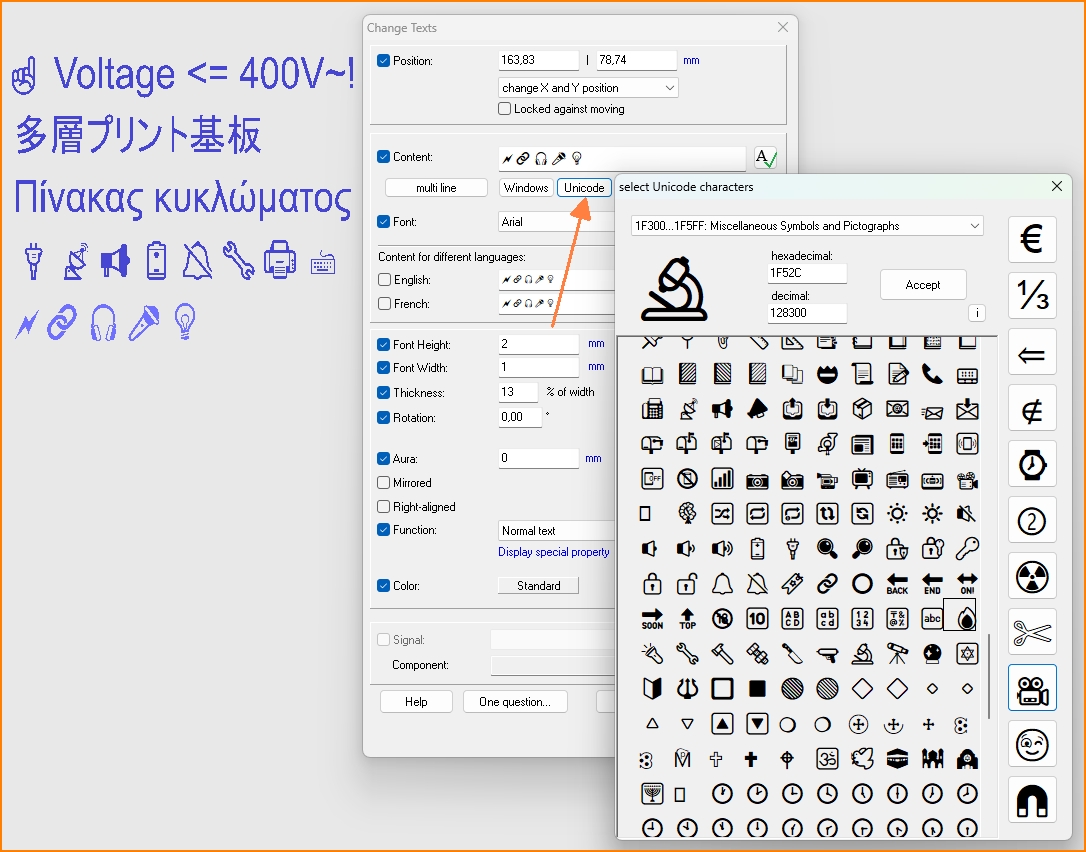Toggle the Right-aligned checkbox
1086x852 pixels.
pyautogui.click(x=384, y=507)
